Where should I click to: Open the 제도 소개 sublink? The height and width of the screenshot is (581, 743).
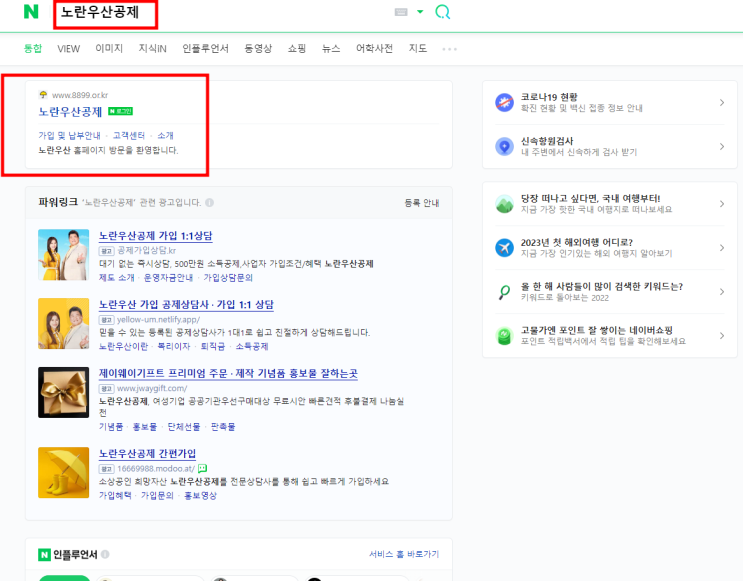pyautogui.click(x=117, y=278)
